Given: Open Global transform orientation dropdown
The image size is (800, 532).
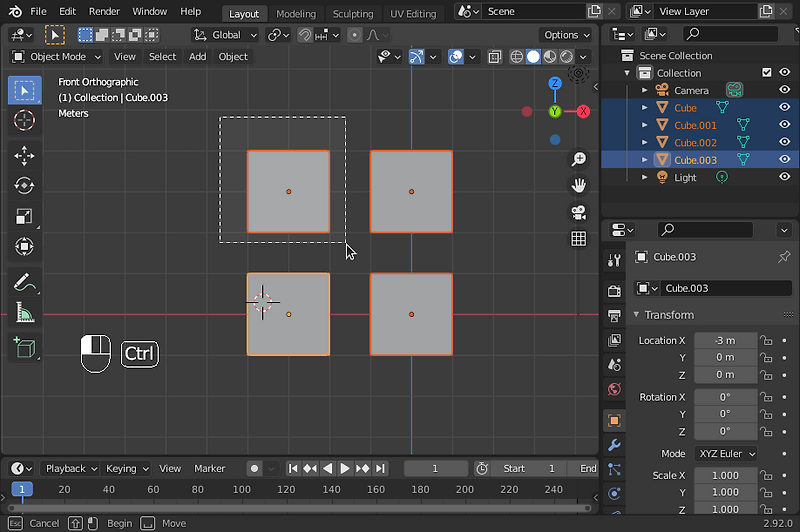Looking at the screenshot, I should (x=226, y=35).
